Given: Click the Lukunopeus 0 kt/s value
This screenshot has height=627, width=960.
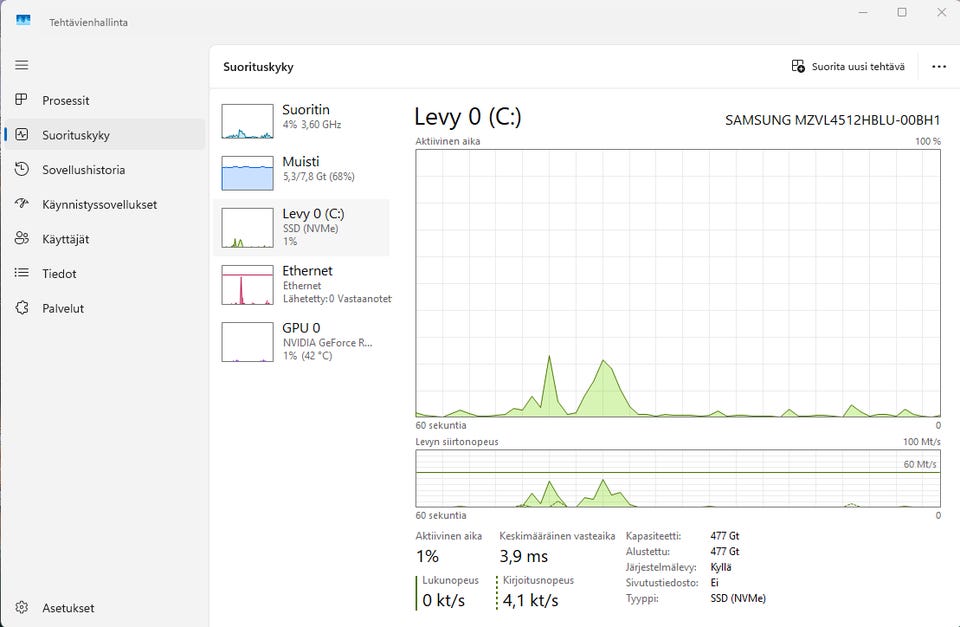Looking at the screenshot, I should pos(443,601).
